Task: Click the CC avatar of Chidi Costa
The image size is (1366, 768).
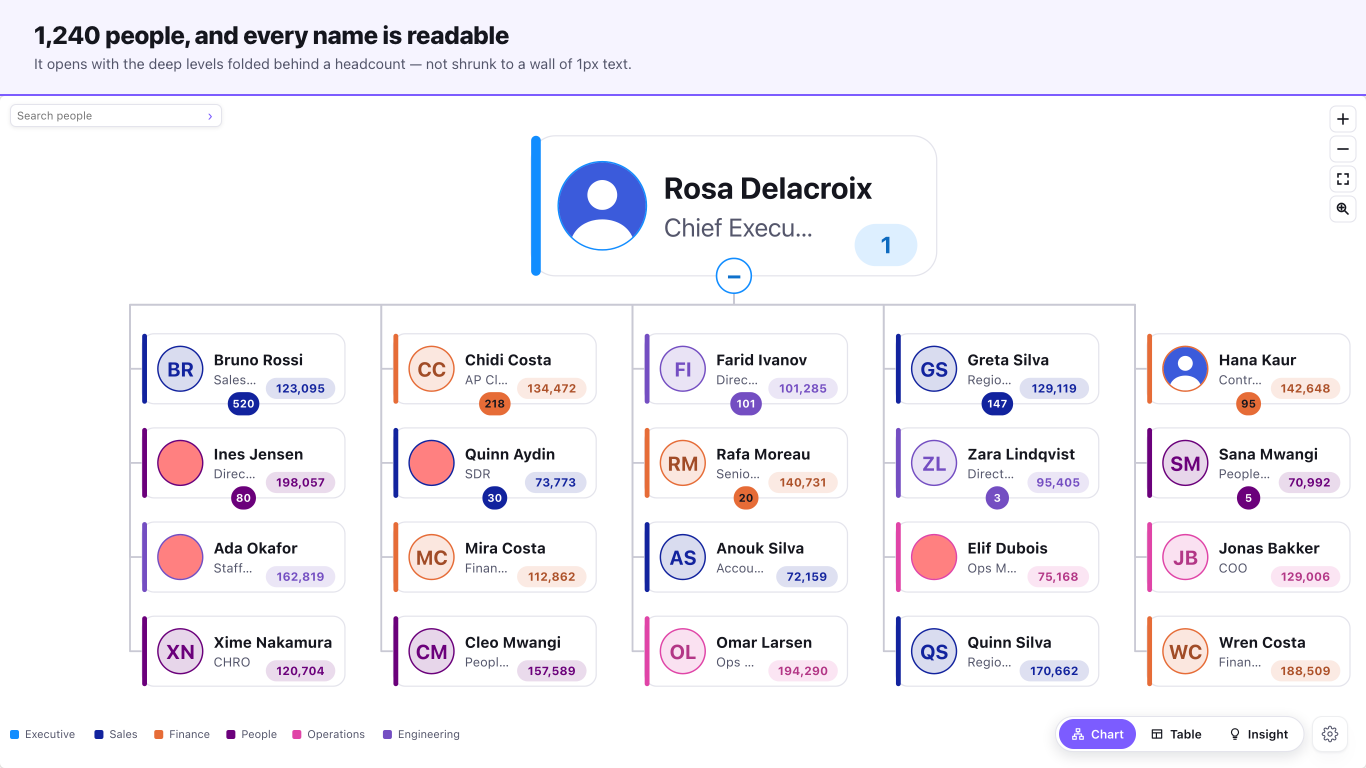Action: pos(431,369)
